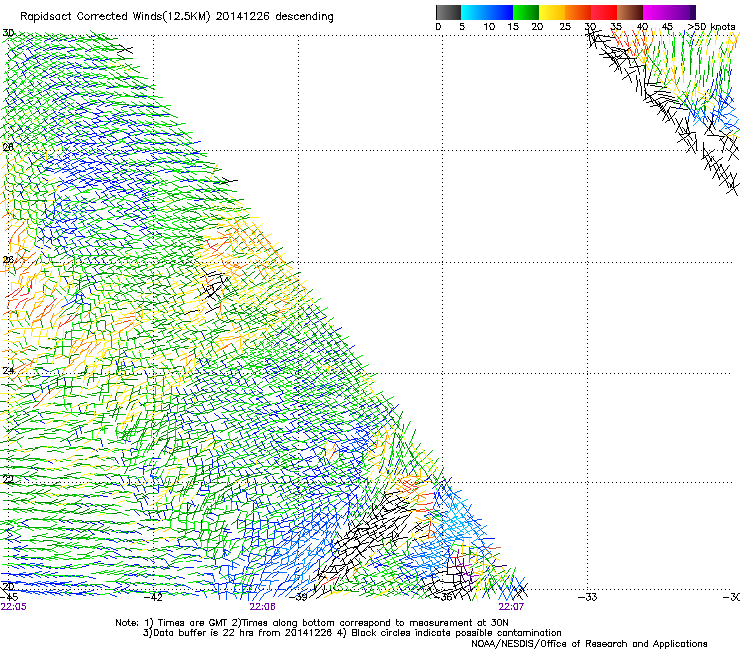740x650 pixels.
Task: Click the '45' label under the color bar
Action: [667, 27]
